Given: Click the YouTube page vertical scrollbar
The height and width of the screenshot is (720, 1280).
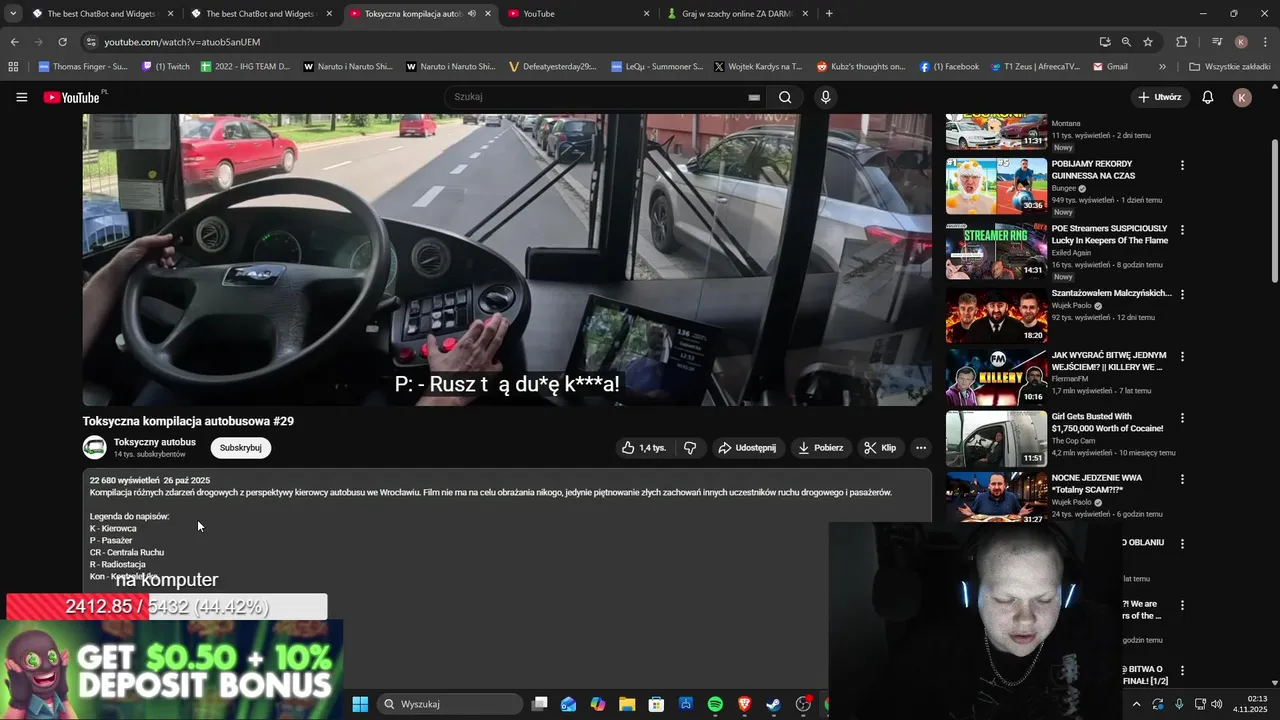Looking at the screenshot, I should click(x=1274, y=210).
